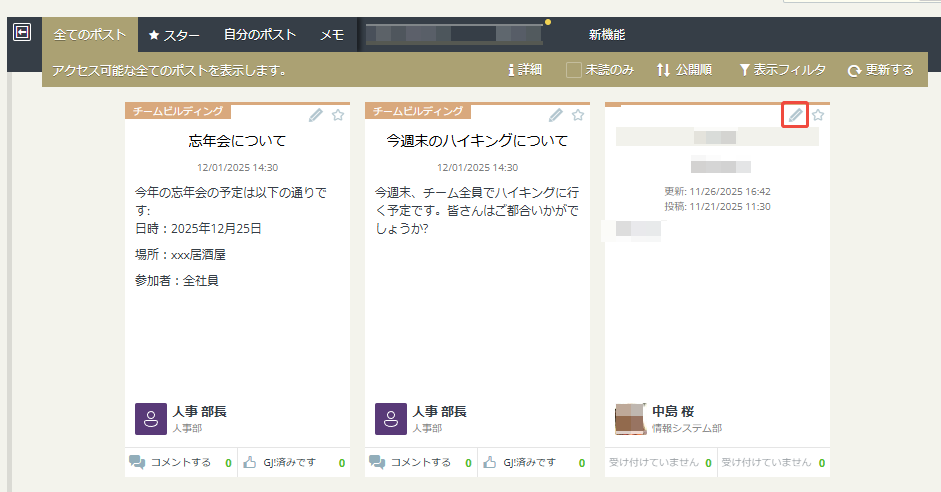
Task: Click GJ!済みです on the 忘年会について post
Action: point(294,463)
